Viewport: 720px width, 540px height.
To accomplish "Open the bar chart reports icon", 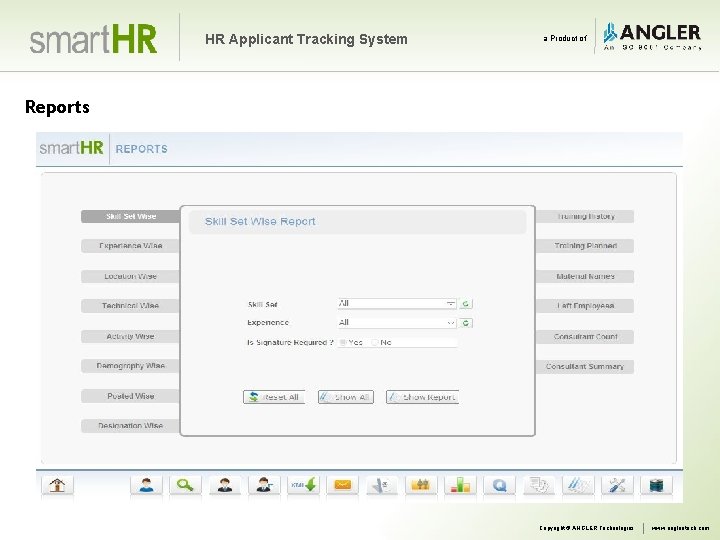I will click(x=460, y=485).
